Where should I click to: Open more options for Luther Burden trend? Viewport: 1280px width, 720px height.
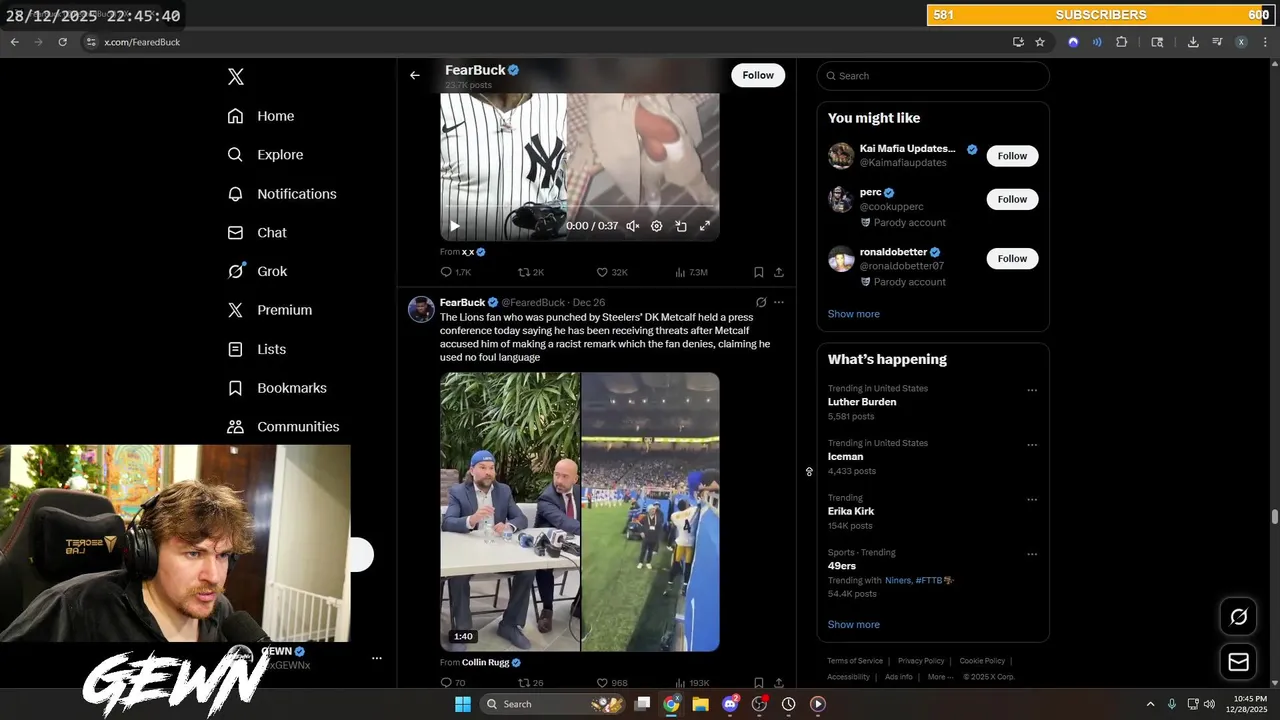pos(1032,391)
